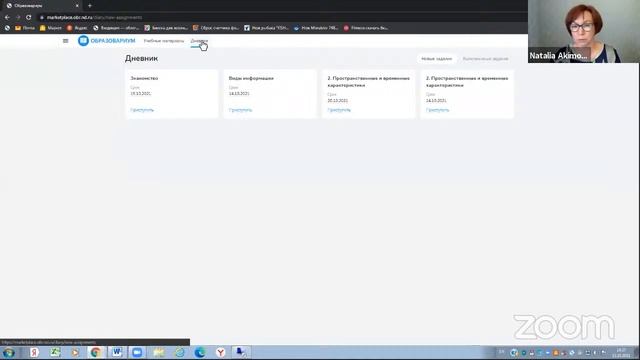Open the Учебные материалы tab
The image size is (640, 360).
point(164,41)
